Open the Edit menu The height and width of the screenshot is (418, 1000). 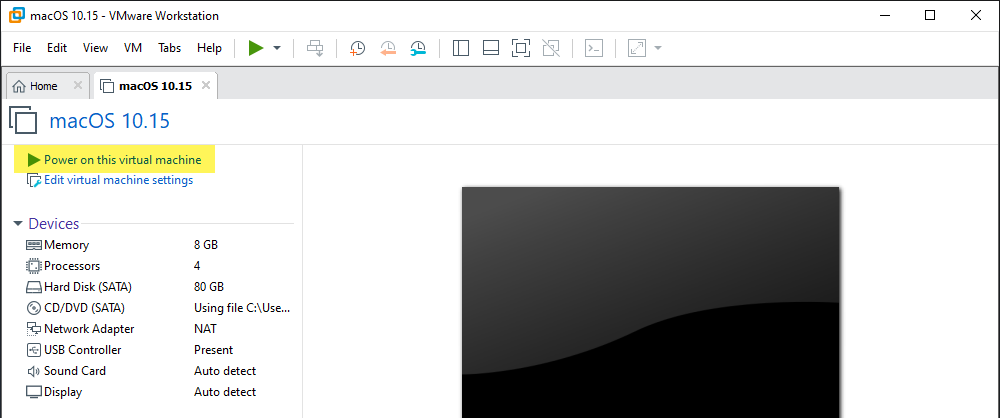(x=57, y=48)
